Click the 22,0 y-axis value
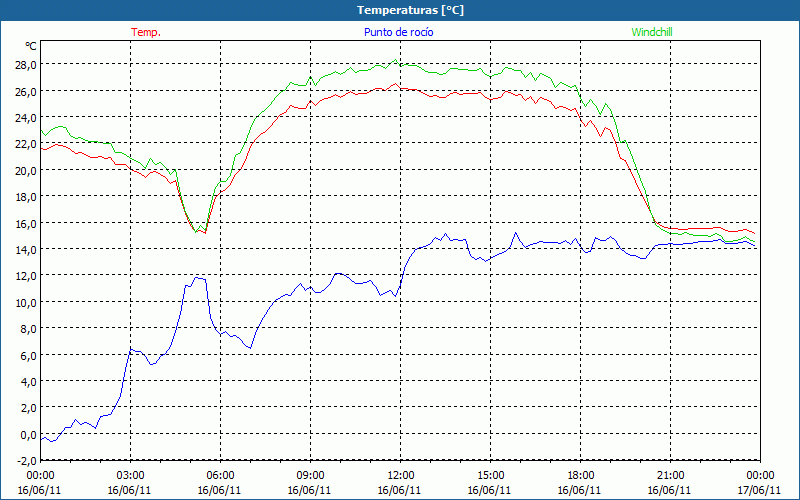Screen dimensions: 800x500 (x=26, y=144)
